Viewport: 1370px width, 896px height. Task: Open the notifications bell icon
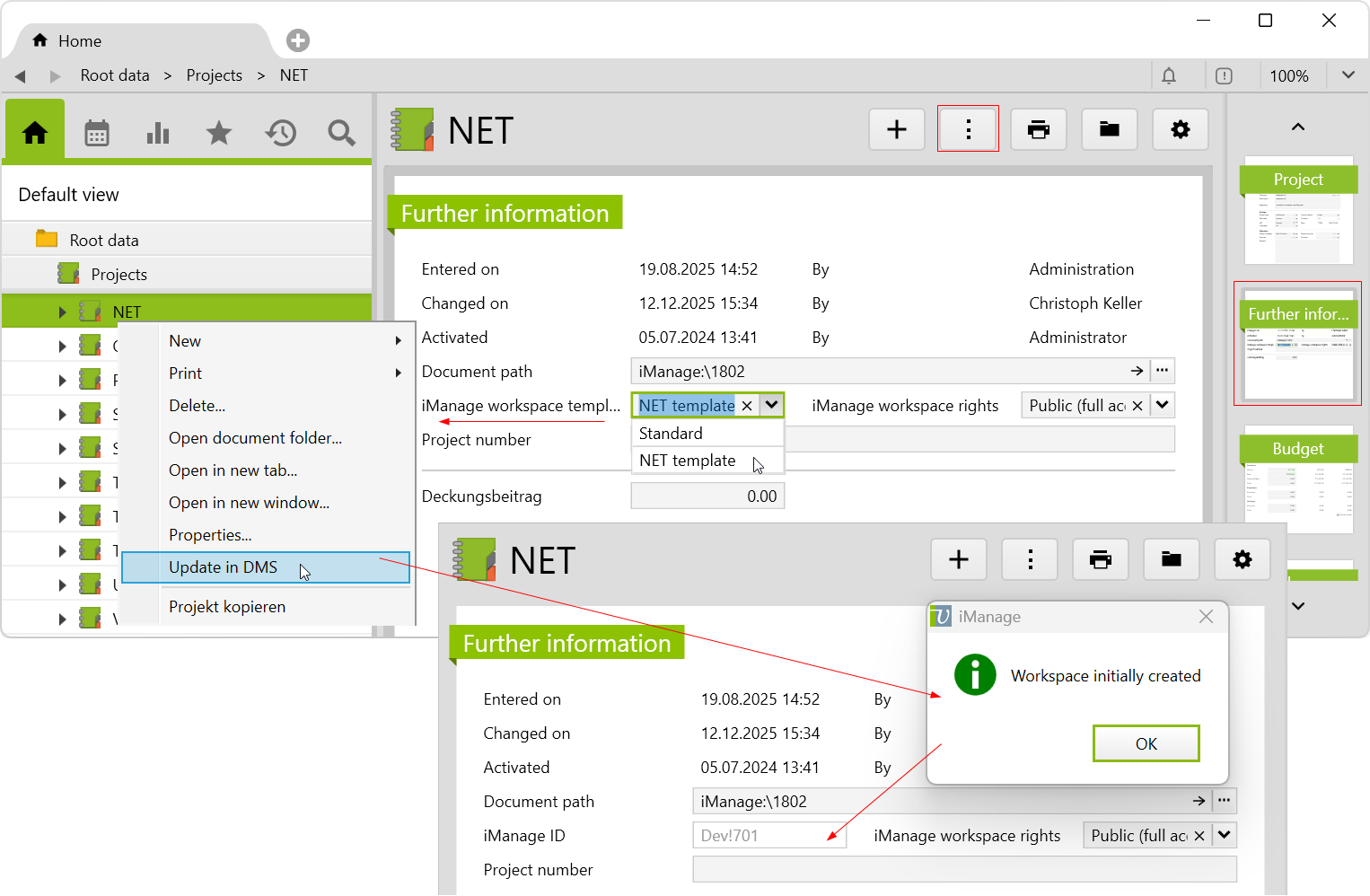[x=1169, y=76]
